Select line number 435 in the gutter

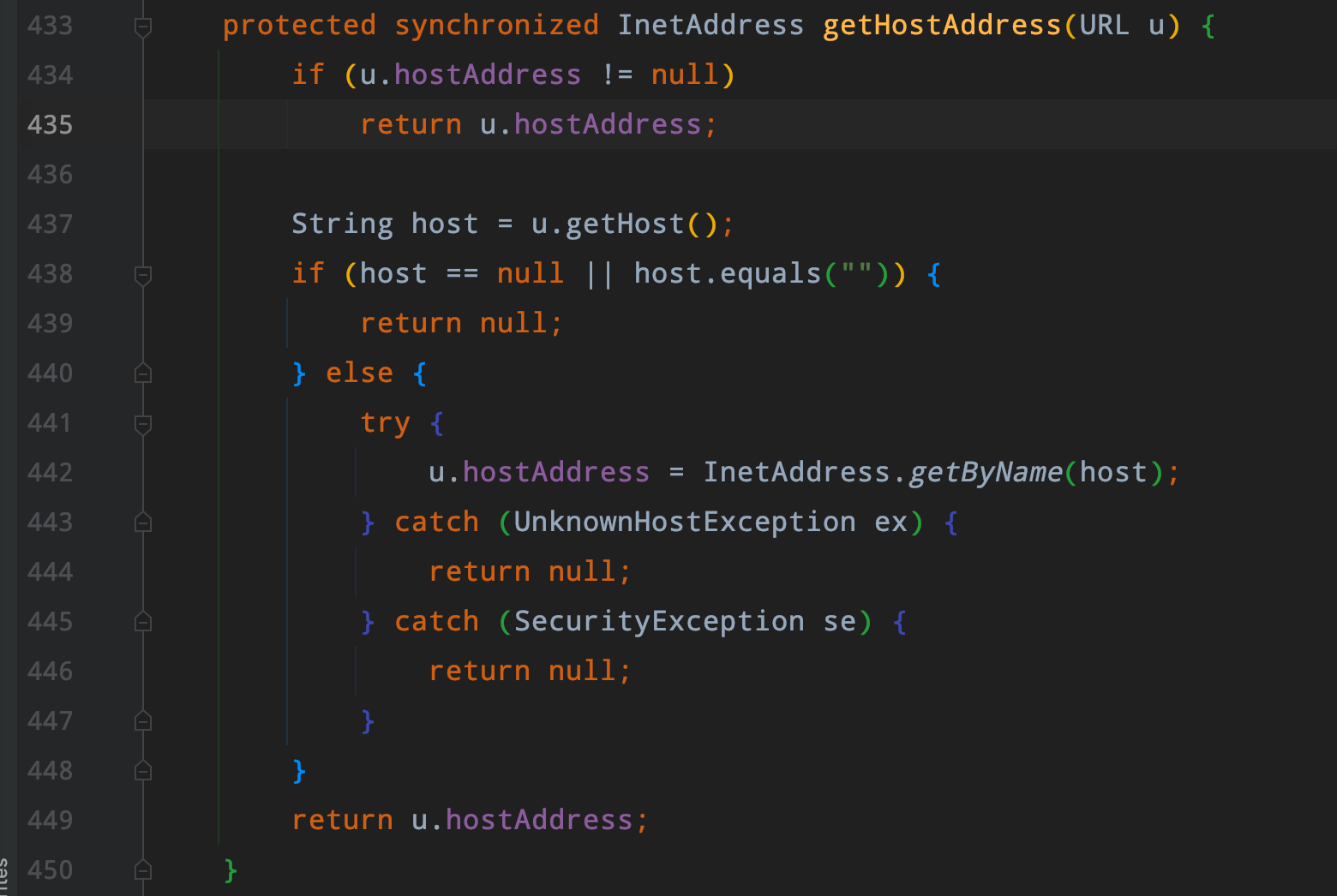tap(49, 124)
